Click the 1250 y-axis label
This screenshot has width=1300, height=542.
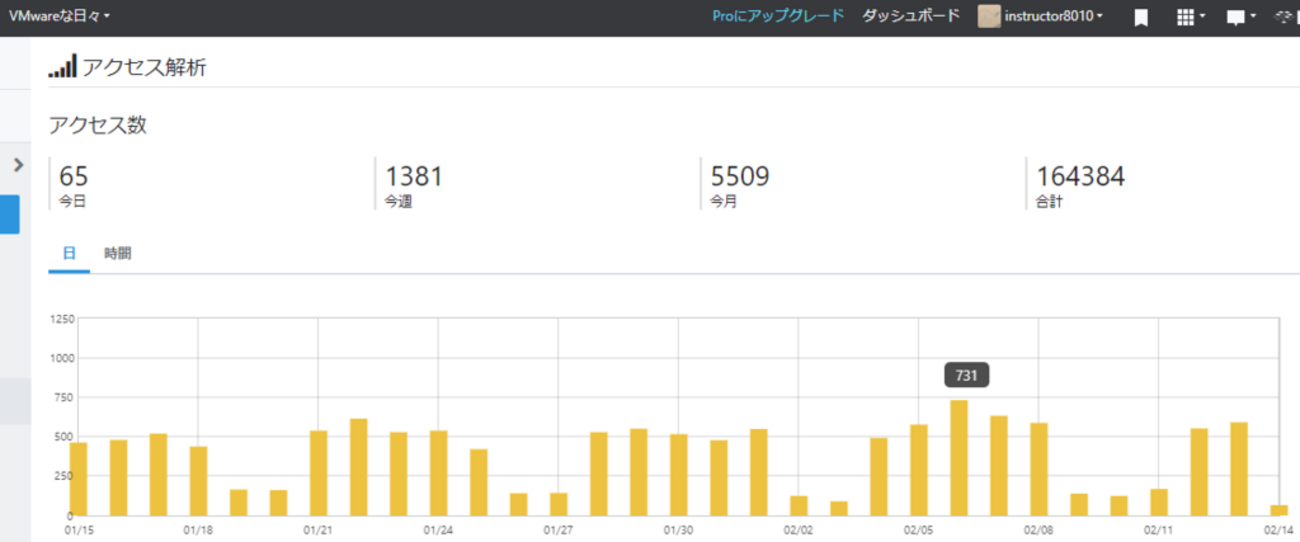pyautogui.click(x=62, y=319)
